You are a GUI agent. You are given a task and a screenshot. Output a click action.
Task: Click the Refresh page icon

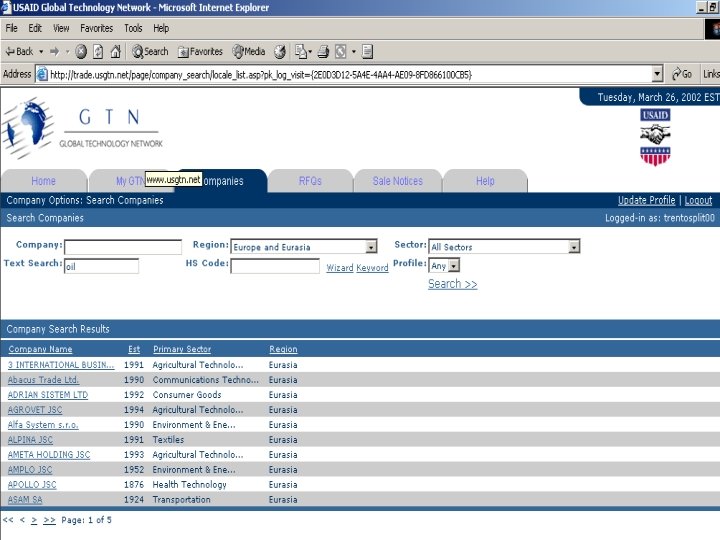point(98,51)
